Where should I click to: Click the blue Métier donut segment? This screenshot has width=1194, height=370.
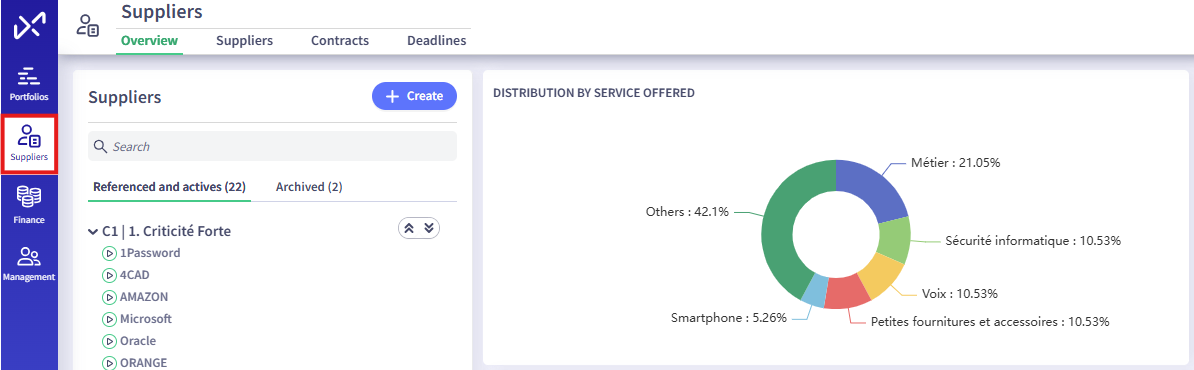873,187
